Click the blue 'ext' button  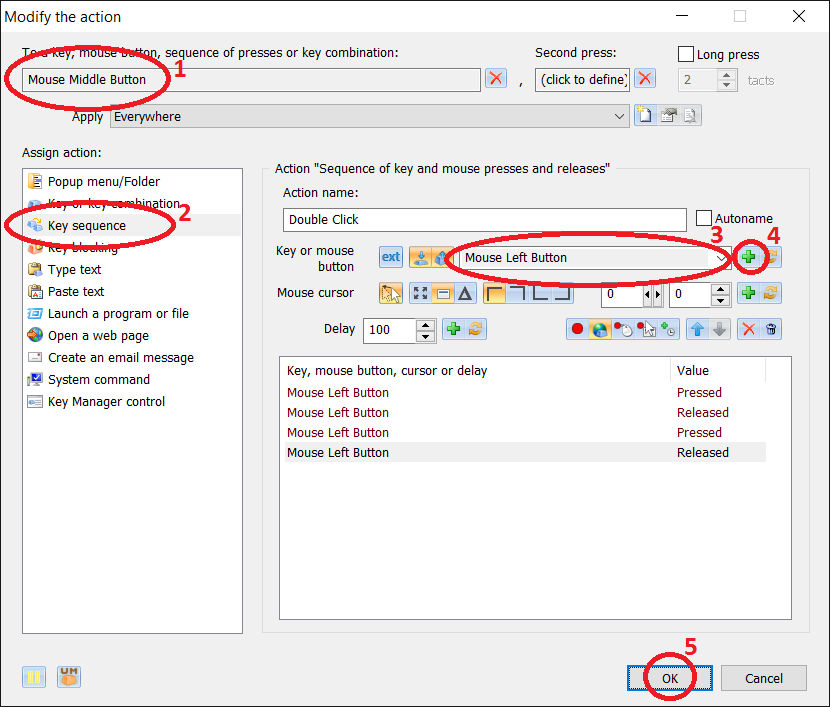(x=391, y=257)
